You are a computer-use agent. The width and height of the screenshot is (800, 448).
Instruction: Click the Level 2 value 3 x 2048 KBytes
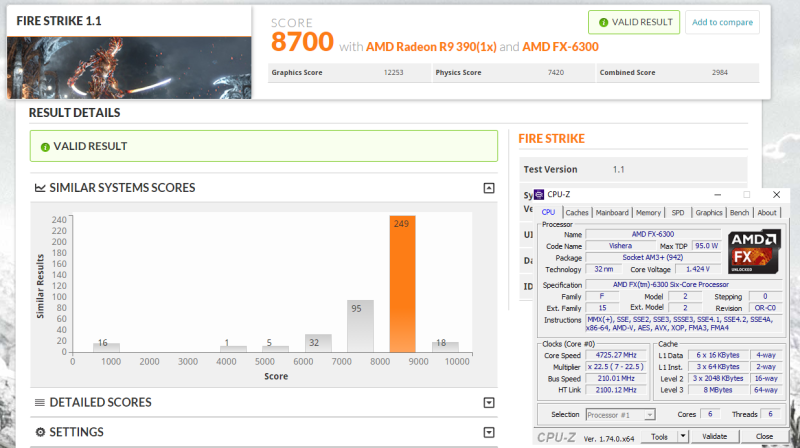(718, 379)
